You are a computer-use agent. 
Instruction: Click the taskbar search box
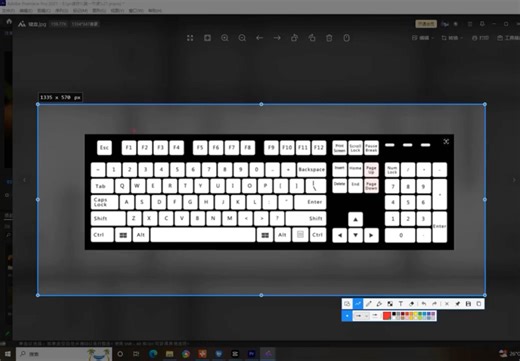(64, 354)
